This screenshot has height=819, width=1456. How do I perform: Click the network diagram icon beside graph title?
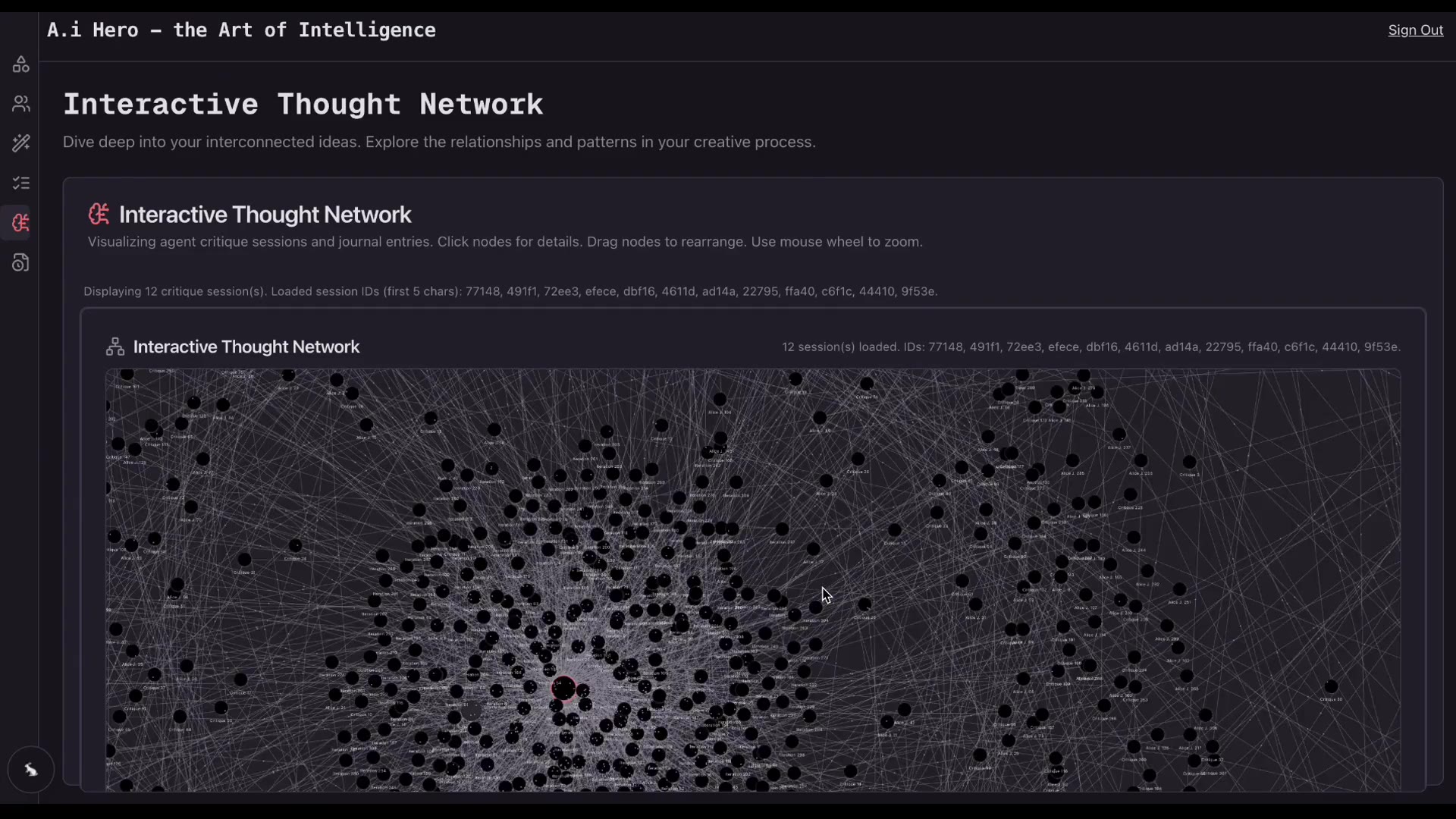pos(115,347)
